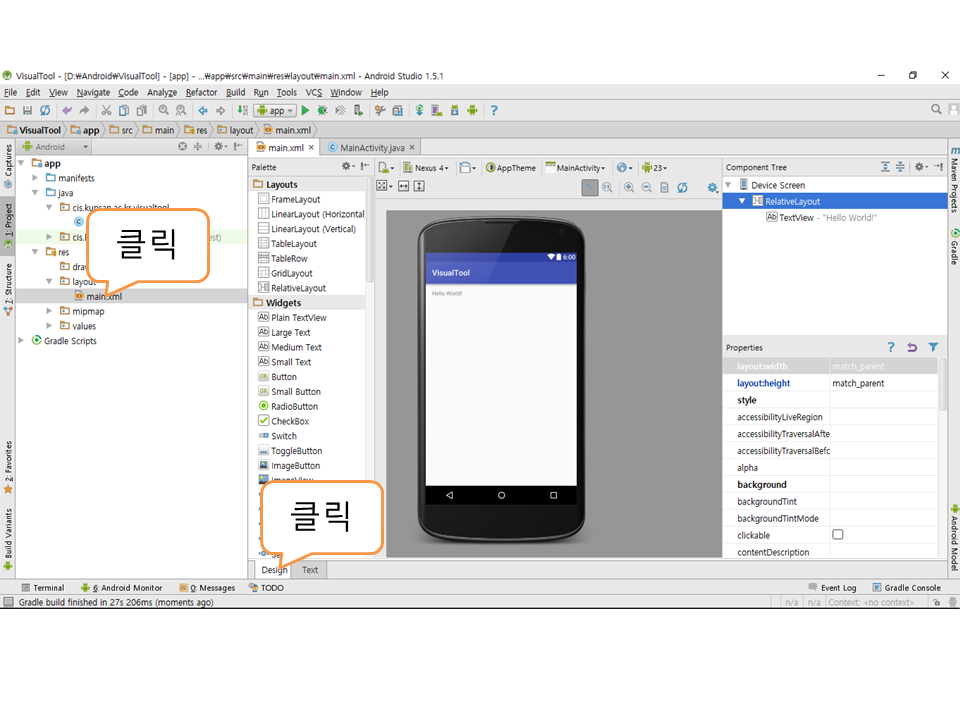Open the Nexus 4 device dropdown

[429, 168]
